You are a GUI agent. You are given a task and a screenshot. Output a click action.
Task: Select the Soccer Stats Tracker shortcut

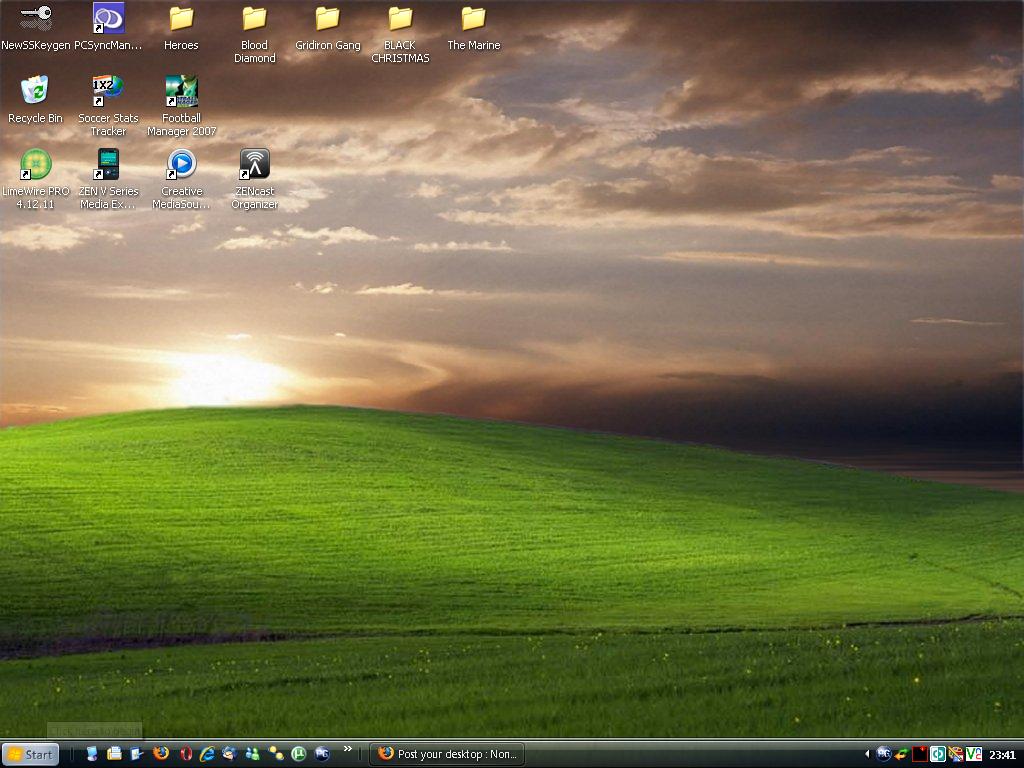pos(108,106)
